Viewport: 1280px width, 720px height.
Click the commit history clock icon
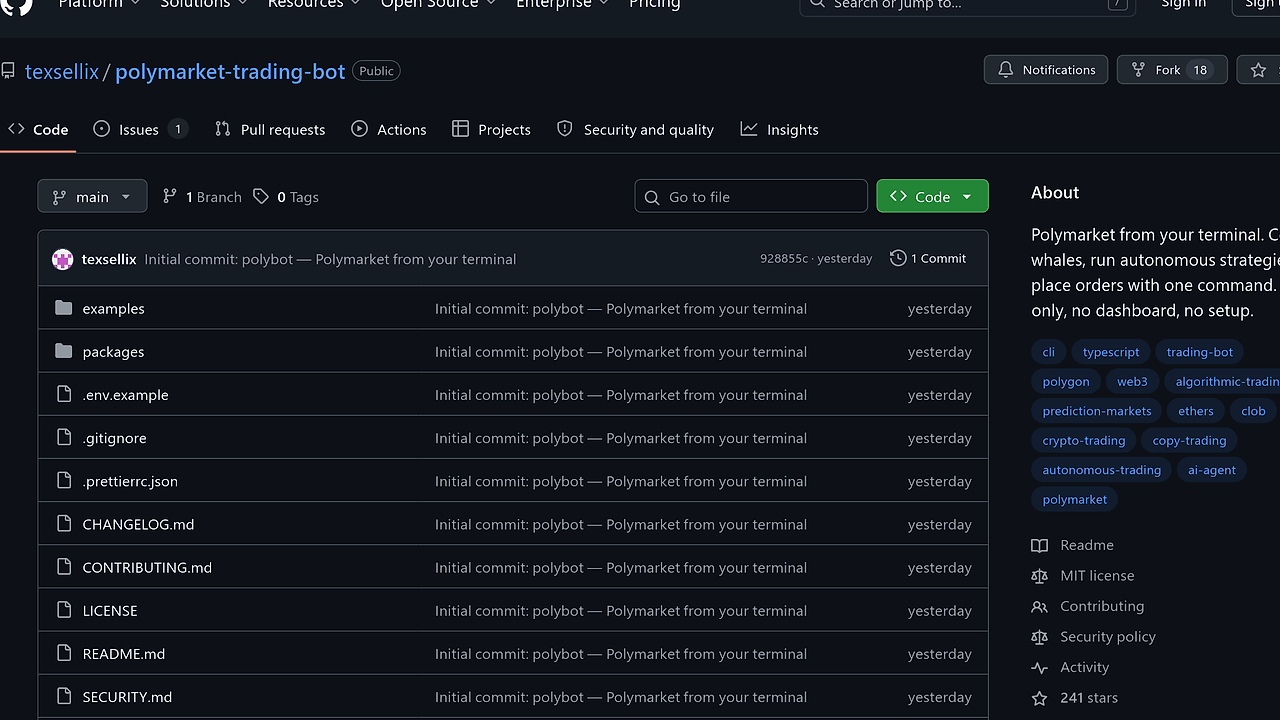898,258
